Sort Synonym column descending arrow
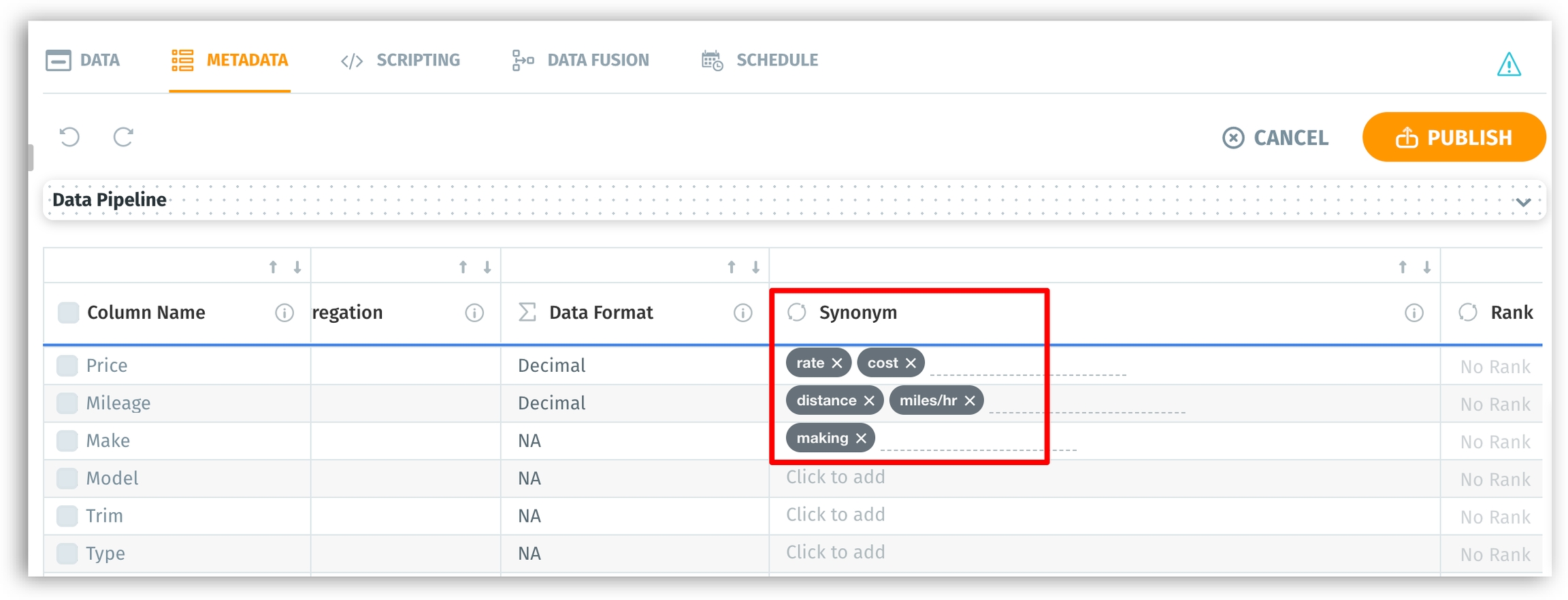Viewport: 1568px width, 600px height. coord(1427,267)
